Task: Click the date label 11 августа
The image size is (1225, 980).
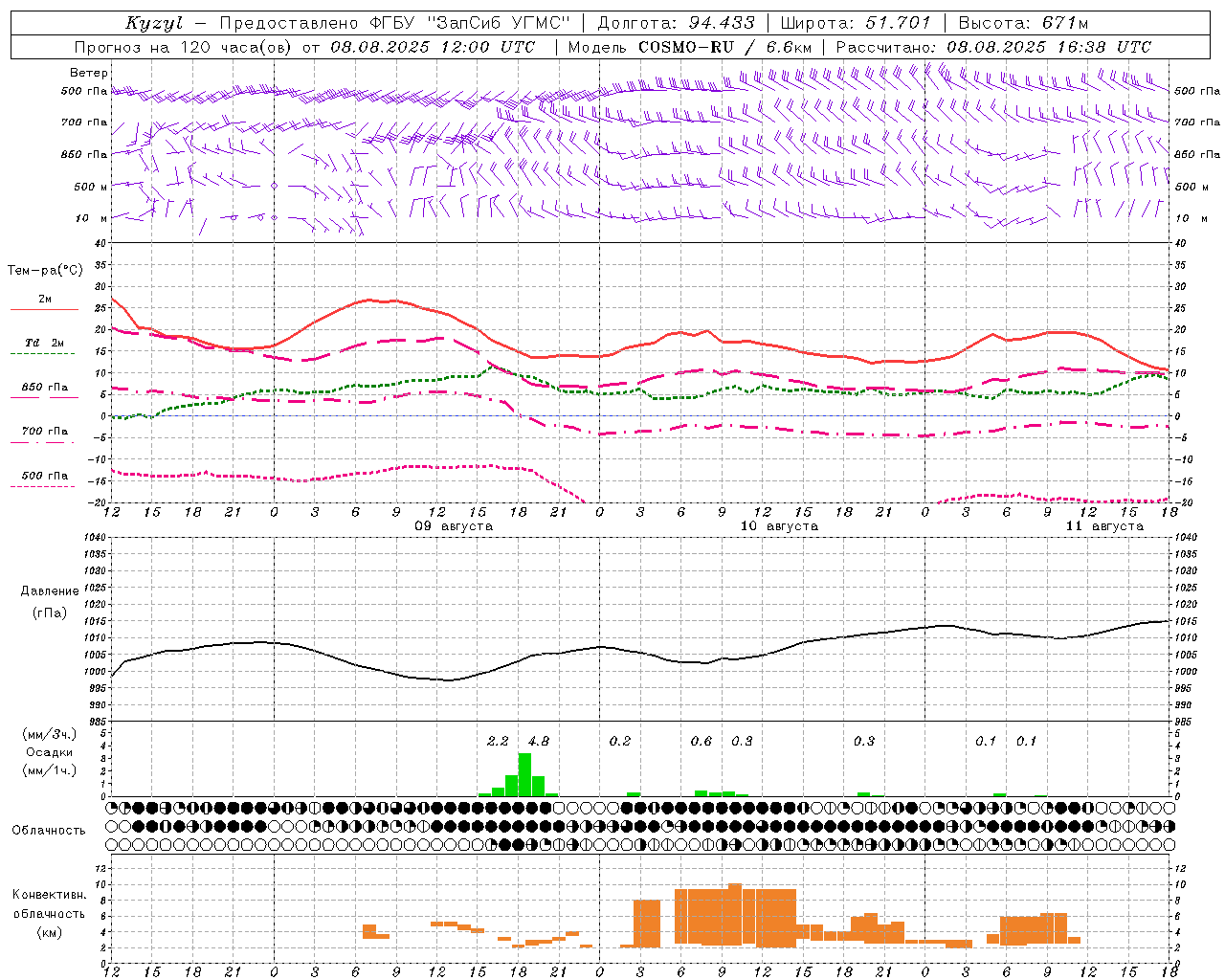Action: click(1104, 526)
